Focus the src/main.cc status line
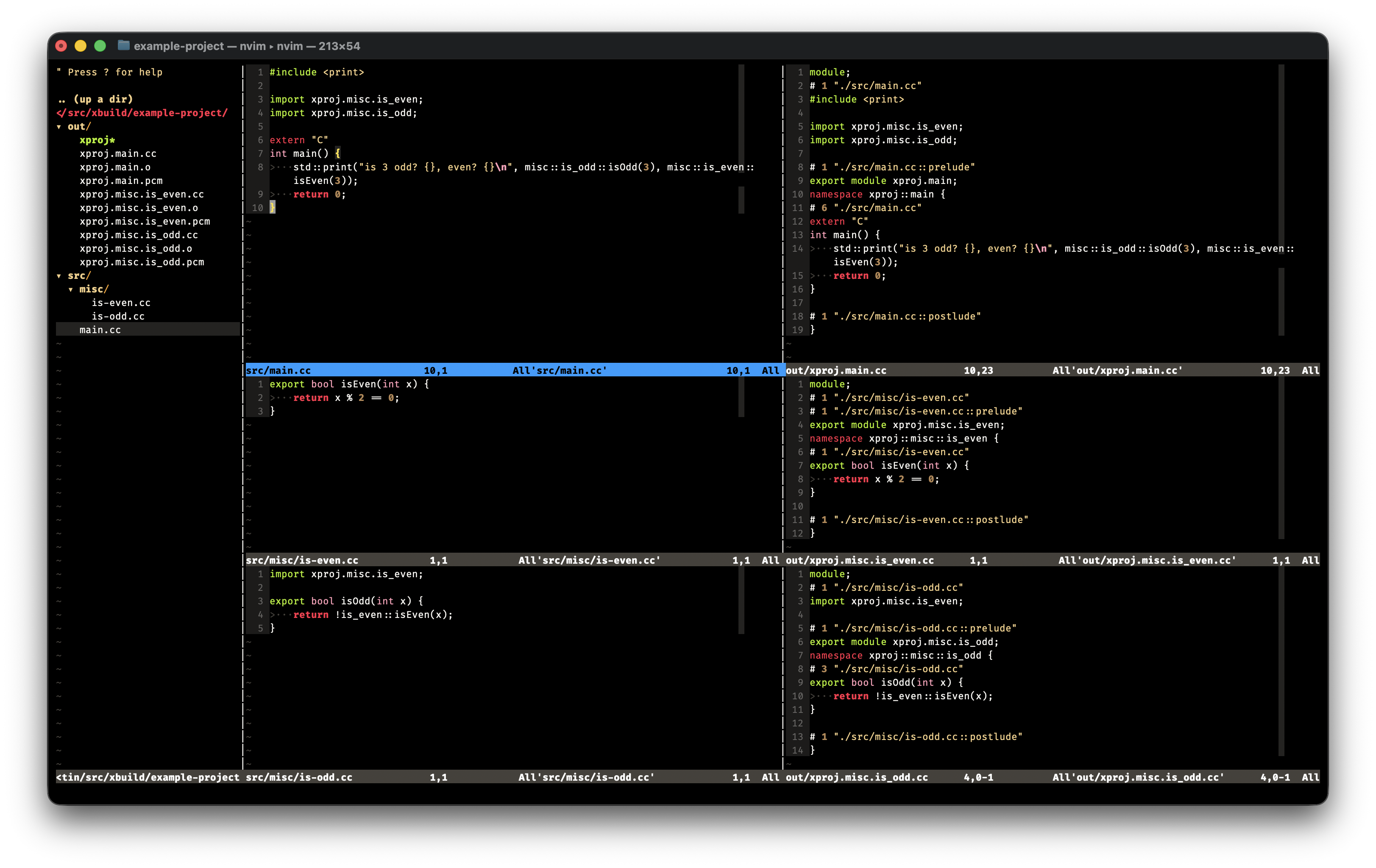This screenshot has height=868, width=1376. click(x=515, y=371)
